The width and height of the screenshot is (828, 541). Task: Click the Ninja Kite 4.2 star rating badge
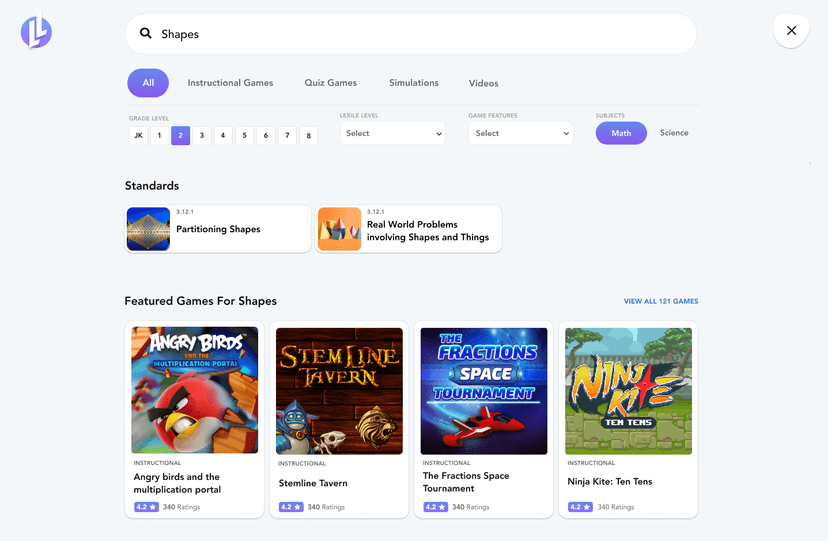click(x=579, y=507)
